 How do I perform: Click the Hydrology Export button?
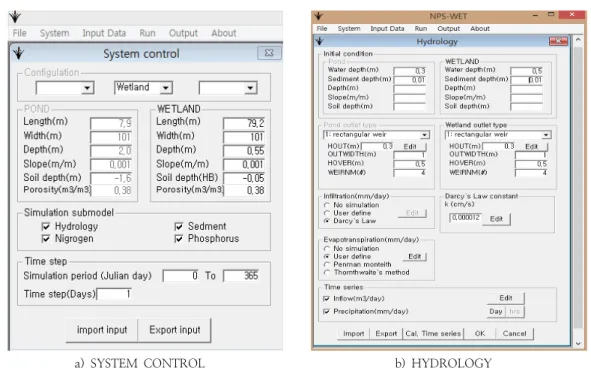pos(386,334)
